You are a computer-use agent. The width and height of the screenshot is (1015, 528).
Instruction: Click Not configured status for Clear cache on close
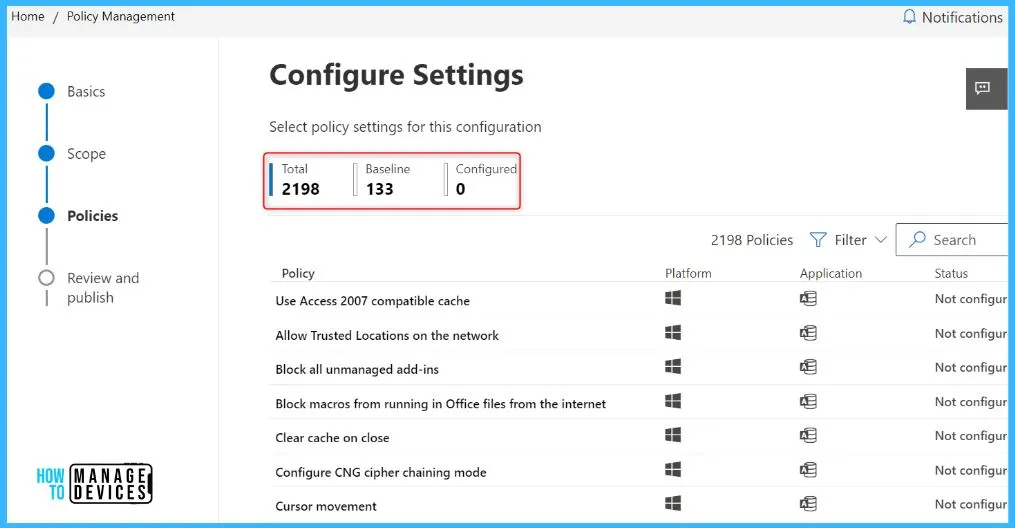971,435
